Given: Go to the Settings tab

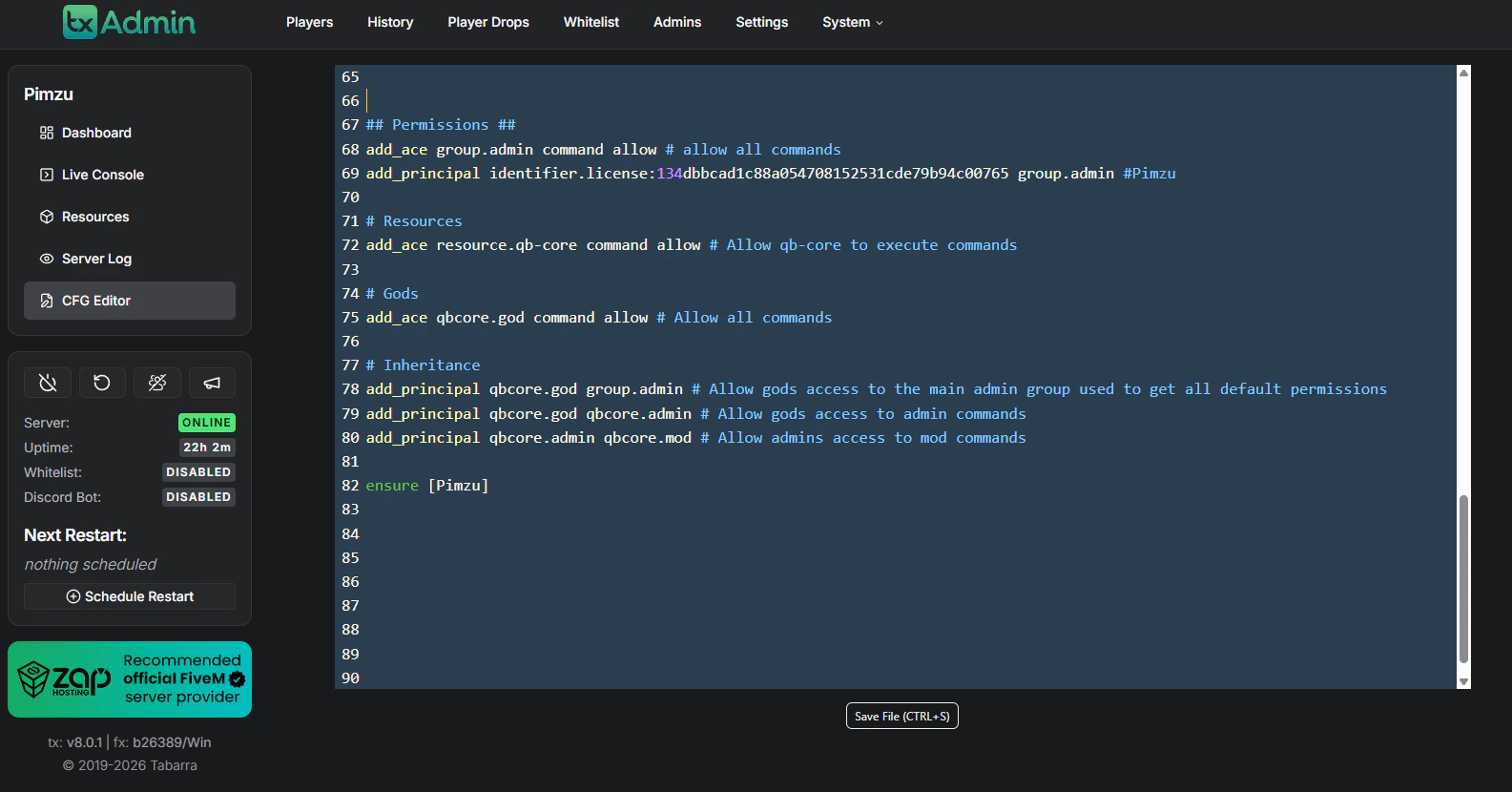Looking at the screenshot, I should [x=762, y=22].
